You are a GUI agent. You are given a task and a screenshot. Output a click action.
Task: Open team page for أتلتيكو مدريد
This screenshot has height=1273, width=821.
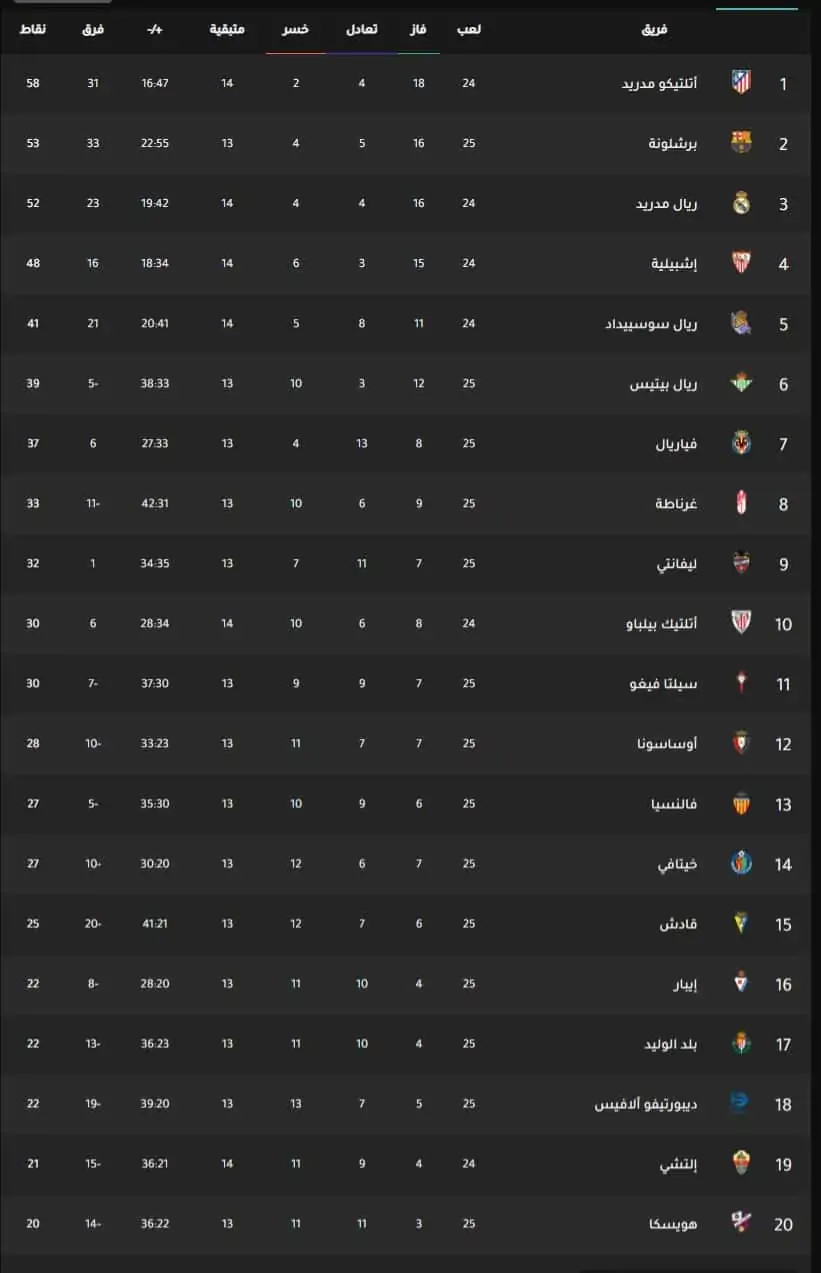pyautogui.click(x=660, y=83)
